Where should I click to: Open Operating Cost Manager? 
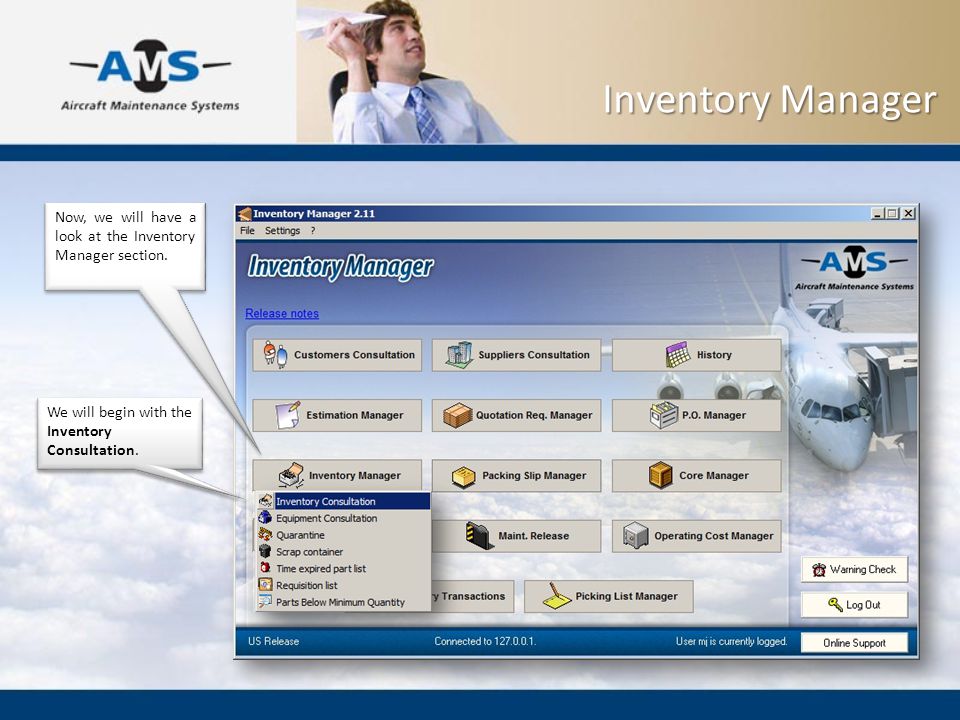click(x=696, y=536)
